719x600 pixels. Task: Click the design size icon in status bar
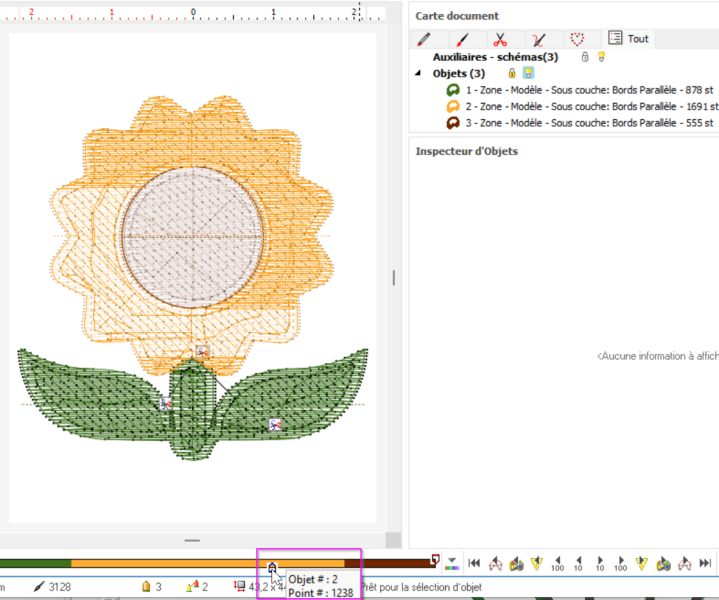pos(239,586)
